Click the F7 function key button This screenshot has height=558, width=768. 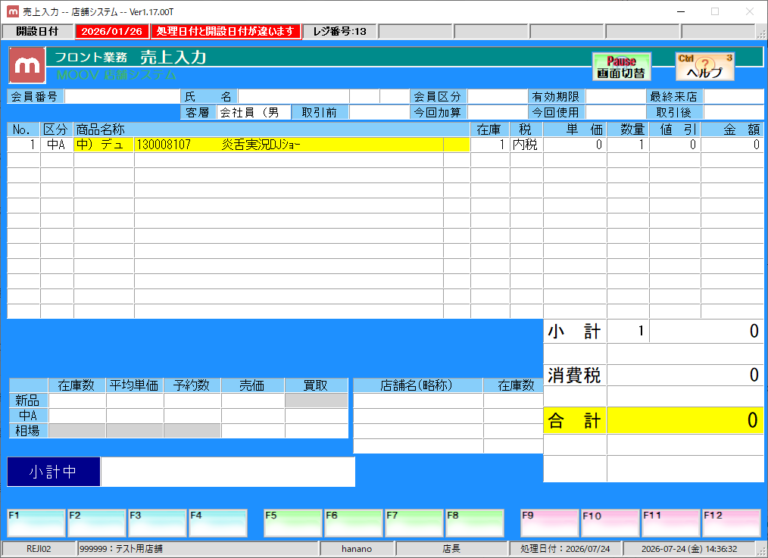click(414, 523)
